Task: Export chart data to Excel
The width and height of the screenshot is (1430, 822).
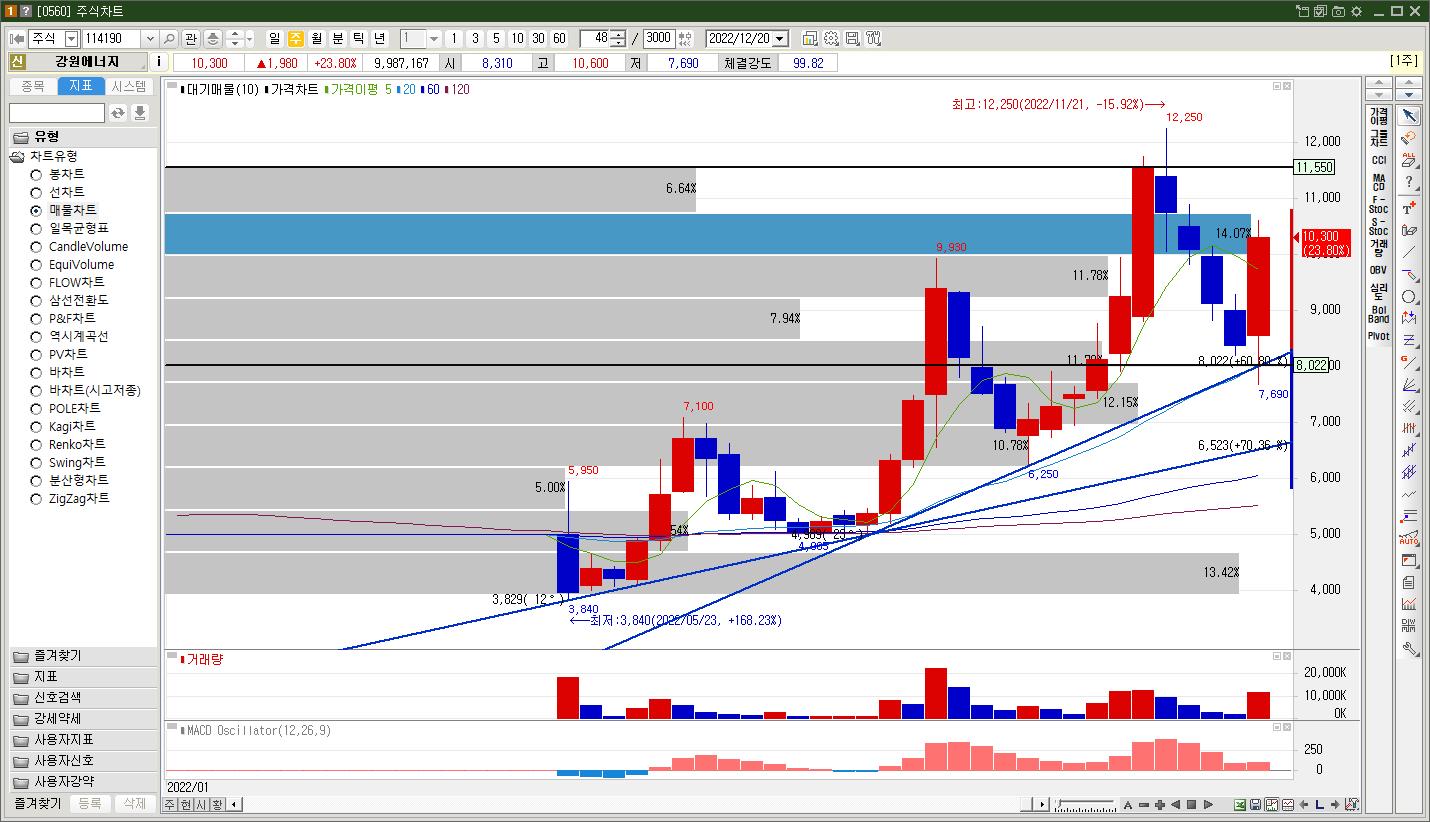Action: 1240,804
